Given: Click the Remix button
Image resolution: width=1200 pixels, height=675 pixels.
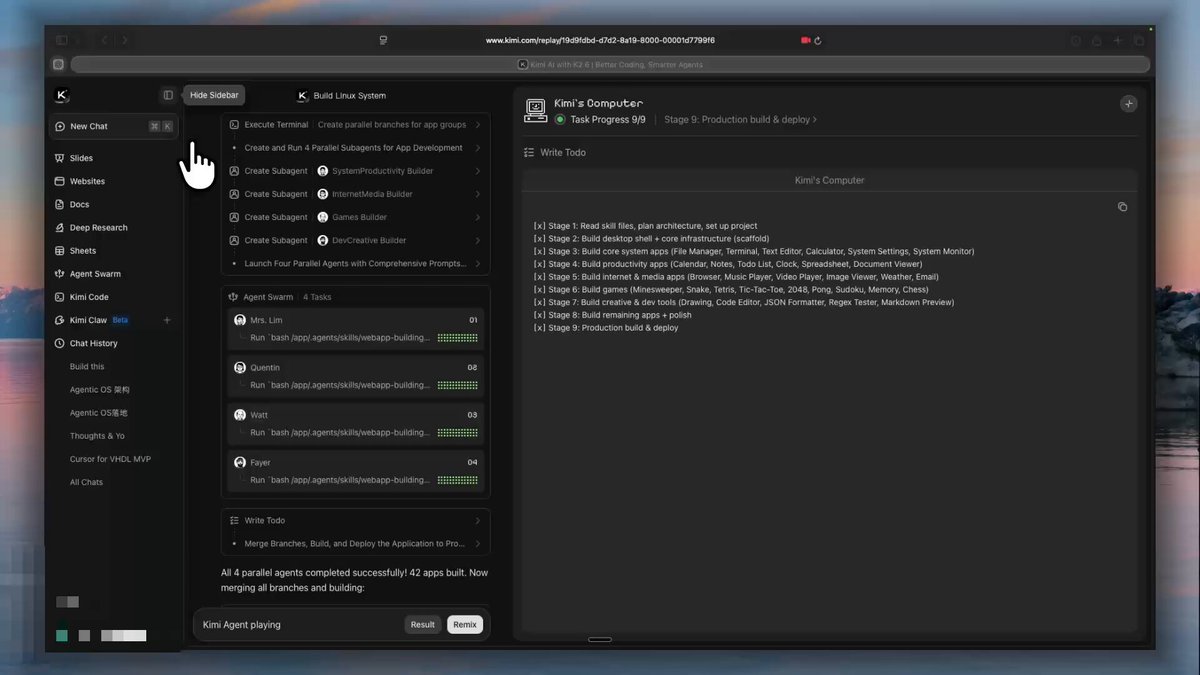Looking at the screenshot, I should click(x=465, y=624).
